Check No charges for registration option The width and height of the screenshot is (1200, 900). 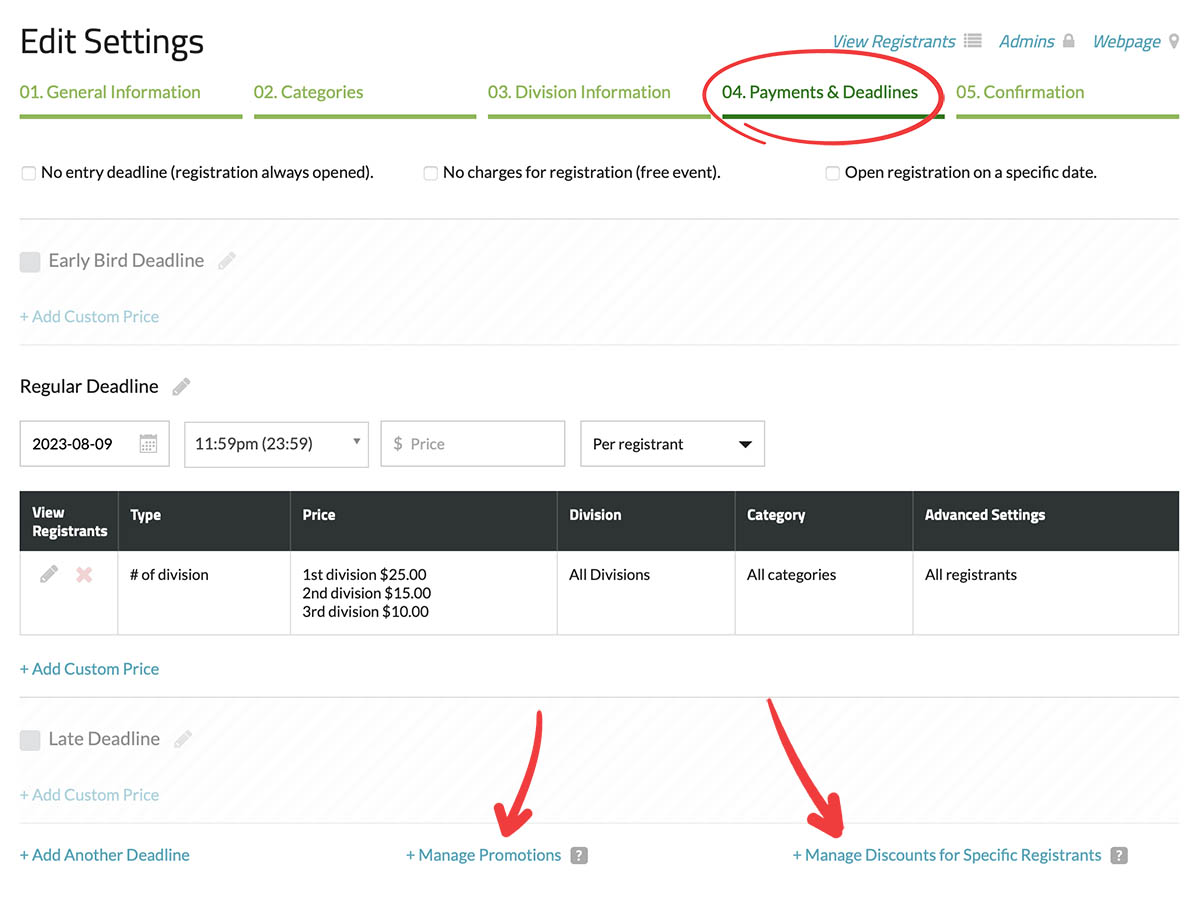pos(431,174)
